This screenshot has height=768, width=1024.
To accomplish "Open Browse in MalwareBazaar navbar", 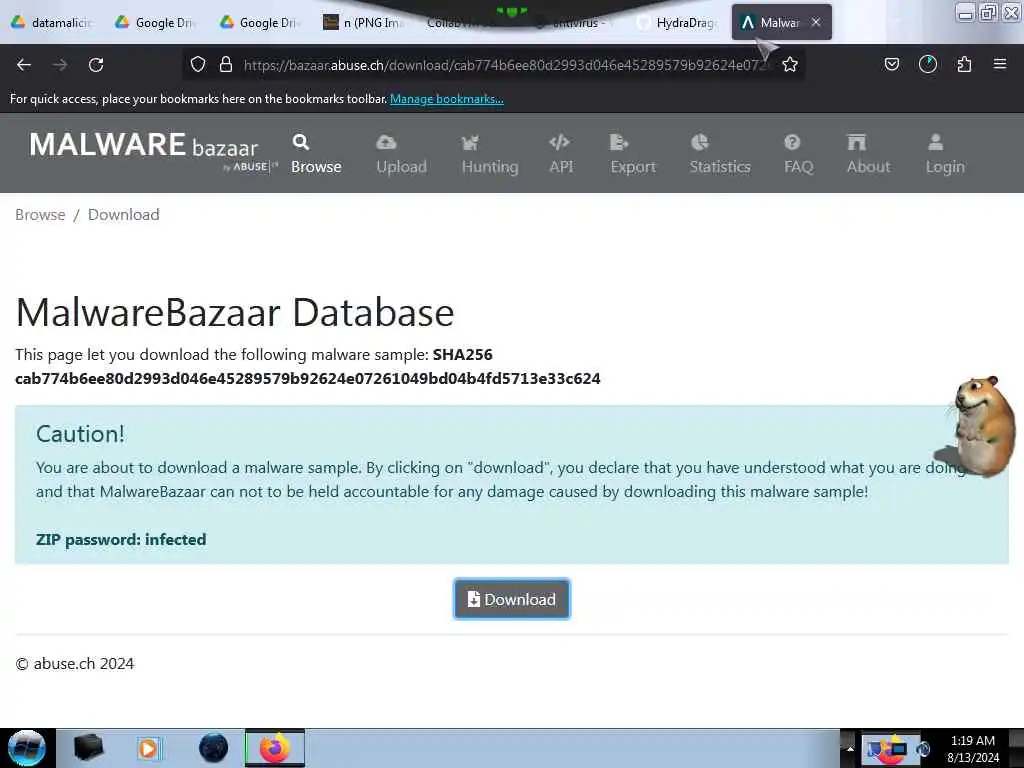I will click(x=316, y=155).
